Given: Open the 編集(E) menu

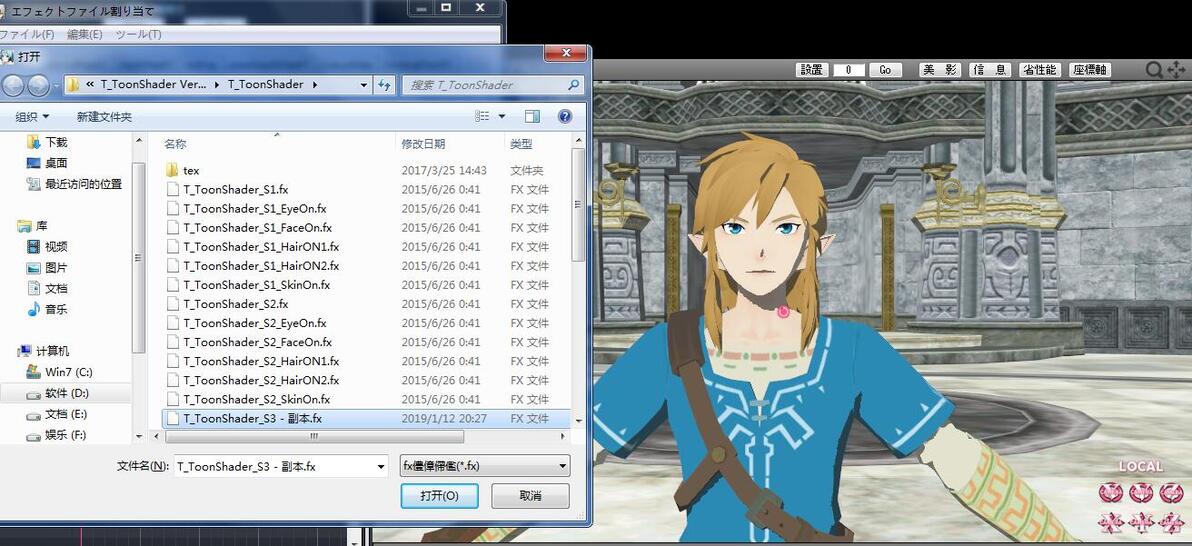Looking at the screenshot, I should [84, 34].
